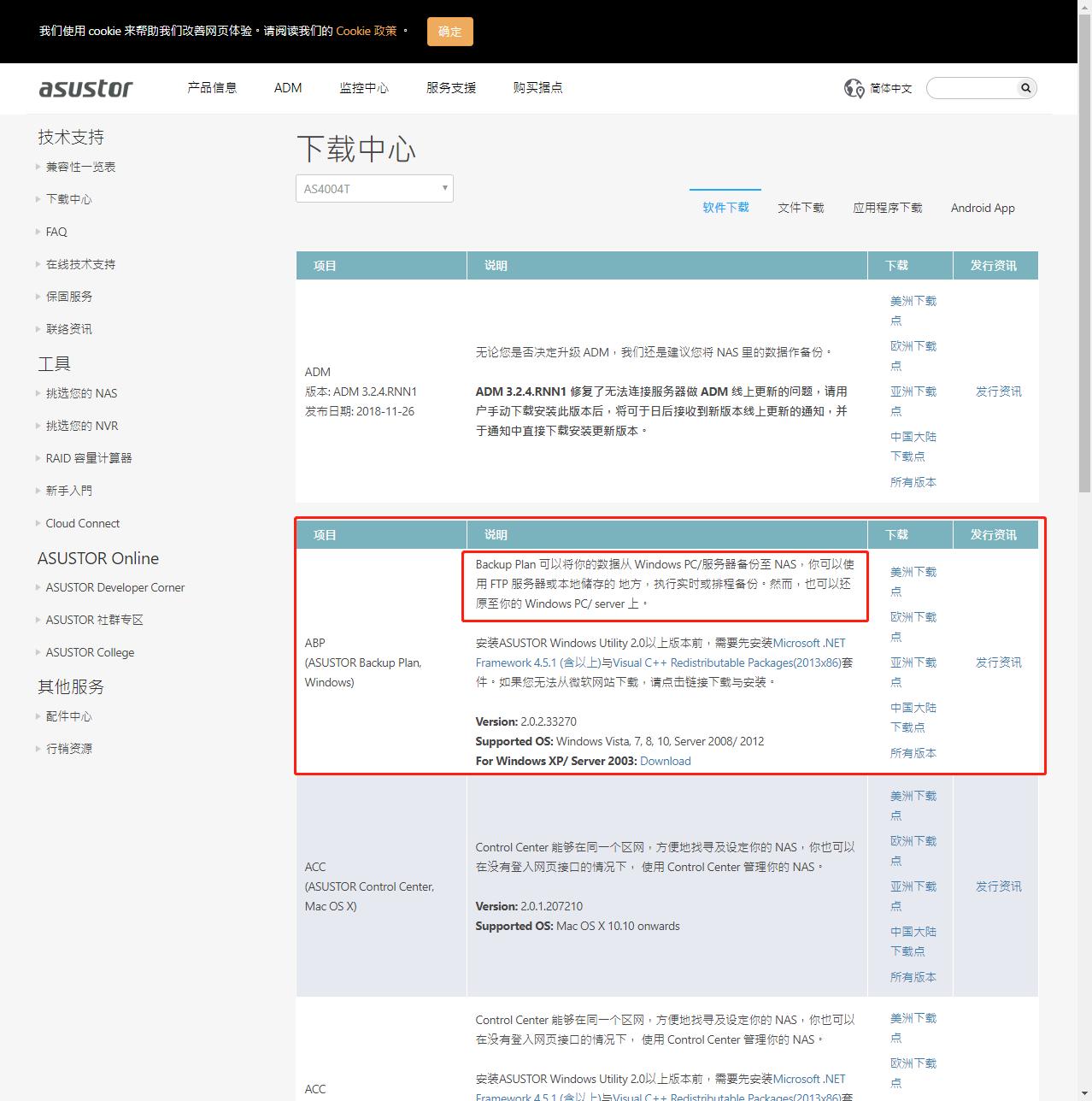Viewport: 1092px width, 1101px height.
Task: Click the search magnifier icon
Action: 1024,88
